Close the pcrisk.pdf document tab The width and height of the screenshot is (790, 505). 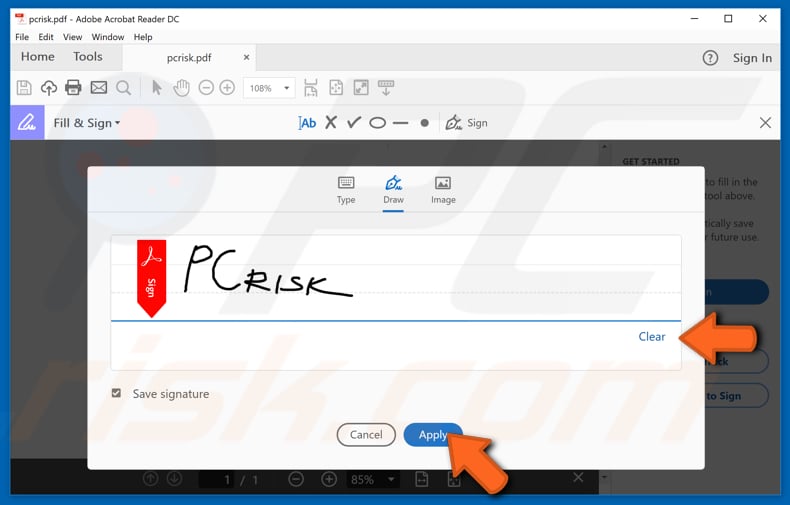[246, 57]
